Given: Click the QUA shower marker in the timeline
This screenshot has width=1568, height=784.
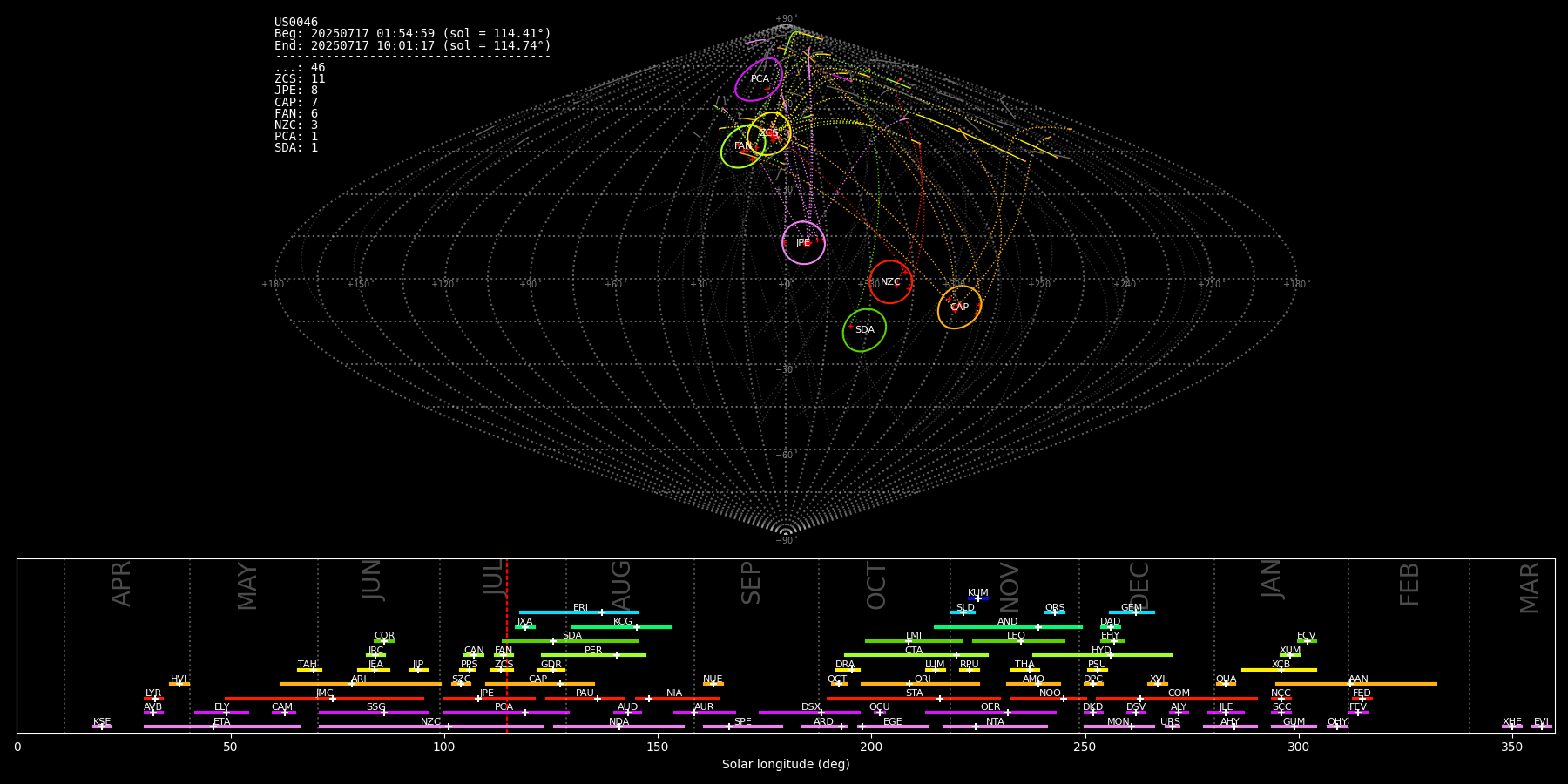Looking at the screenshot, I should pos(1226,684).
